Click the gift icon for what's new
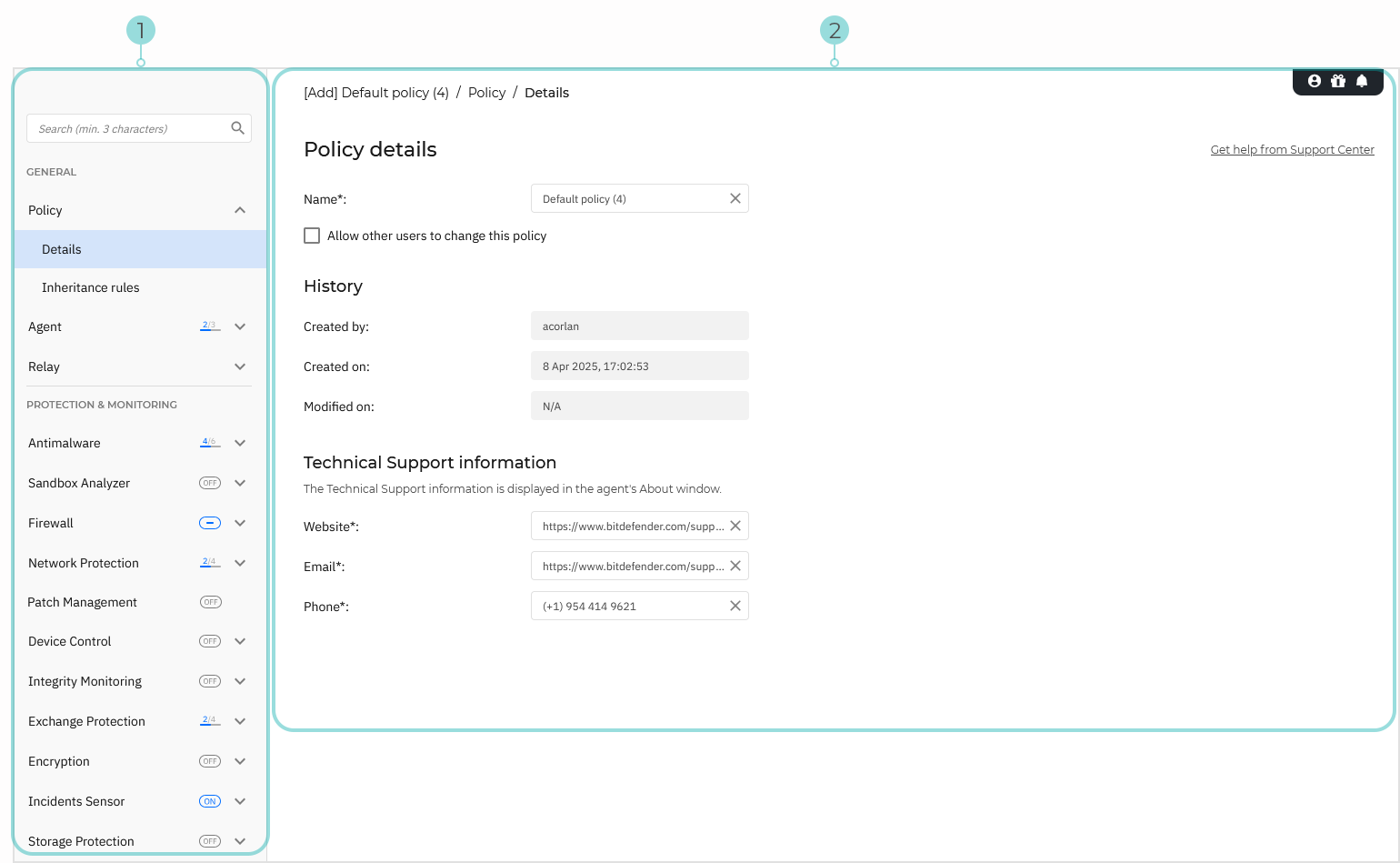This screenshot has height=863, width=1400. click(1338, 81)
